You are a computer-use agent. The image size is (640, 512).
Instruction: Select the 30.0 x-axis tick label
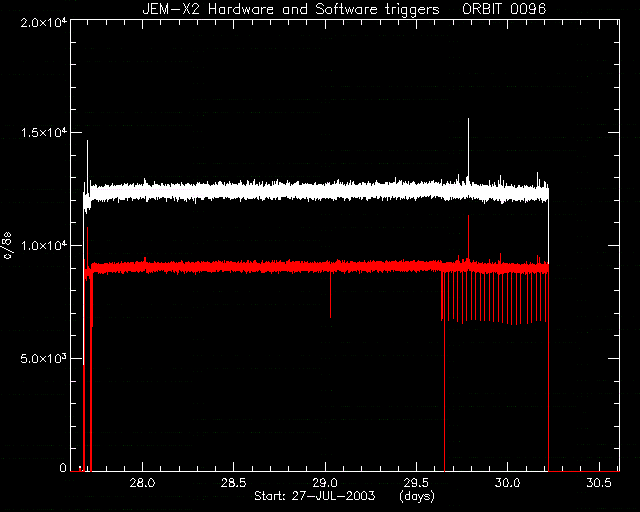pyautogui.click(x=507, y=483)
